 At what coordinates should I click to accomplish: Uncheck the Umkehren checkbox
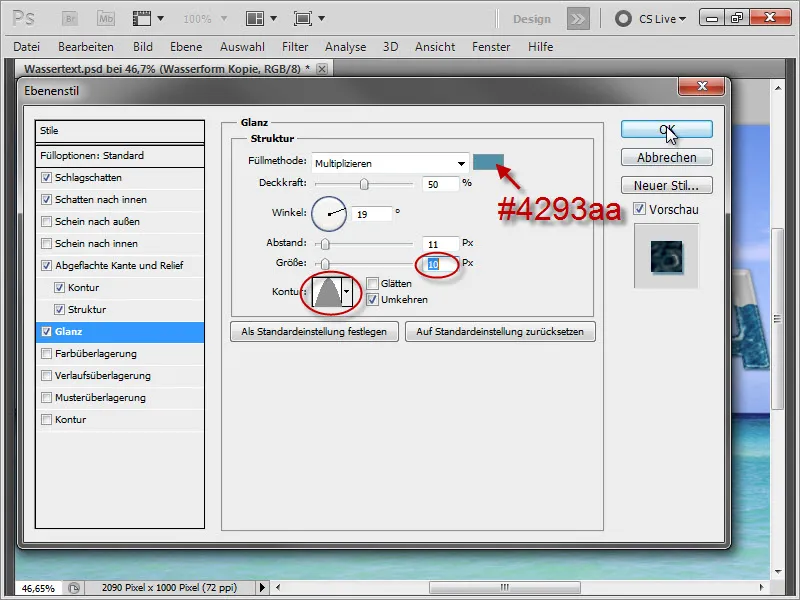coord(372,299)
